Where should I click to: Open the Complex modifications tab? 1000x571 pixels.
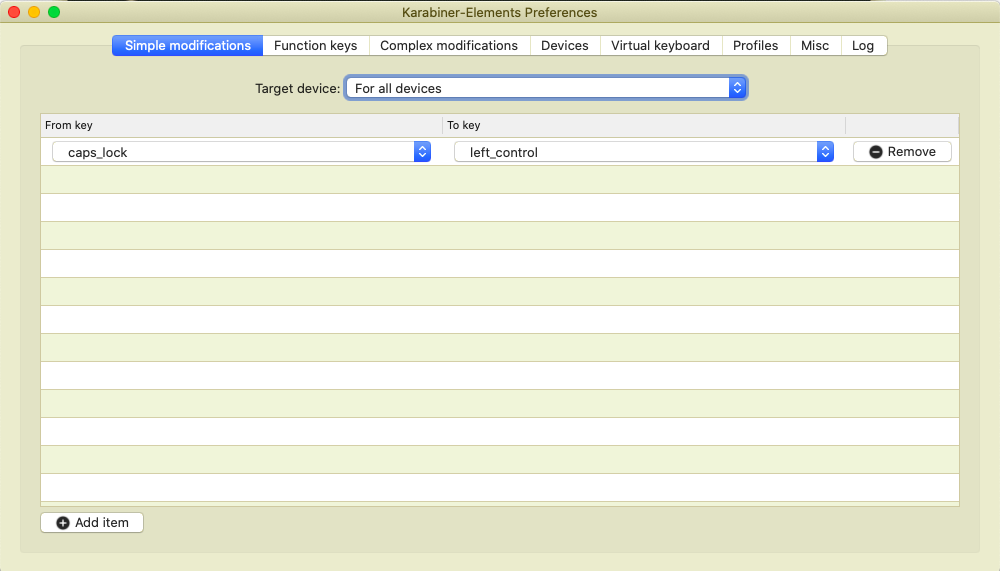tap(449, 45)
